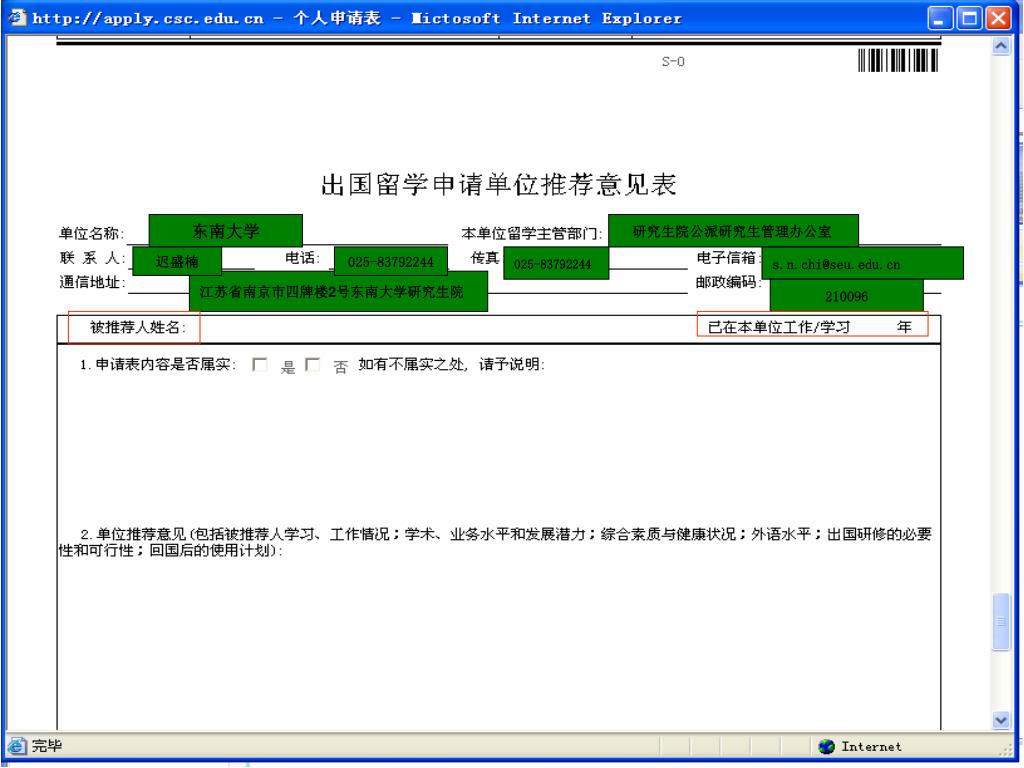The width and height of the screenshot is (1024, 768).
Task: Click the department 研究生院公派研究生管理办公室
Action: (733, 231)
